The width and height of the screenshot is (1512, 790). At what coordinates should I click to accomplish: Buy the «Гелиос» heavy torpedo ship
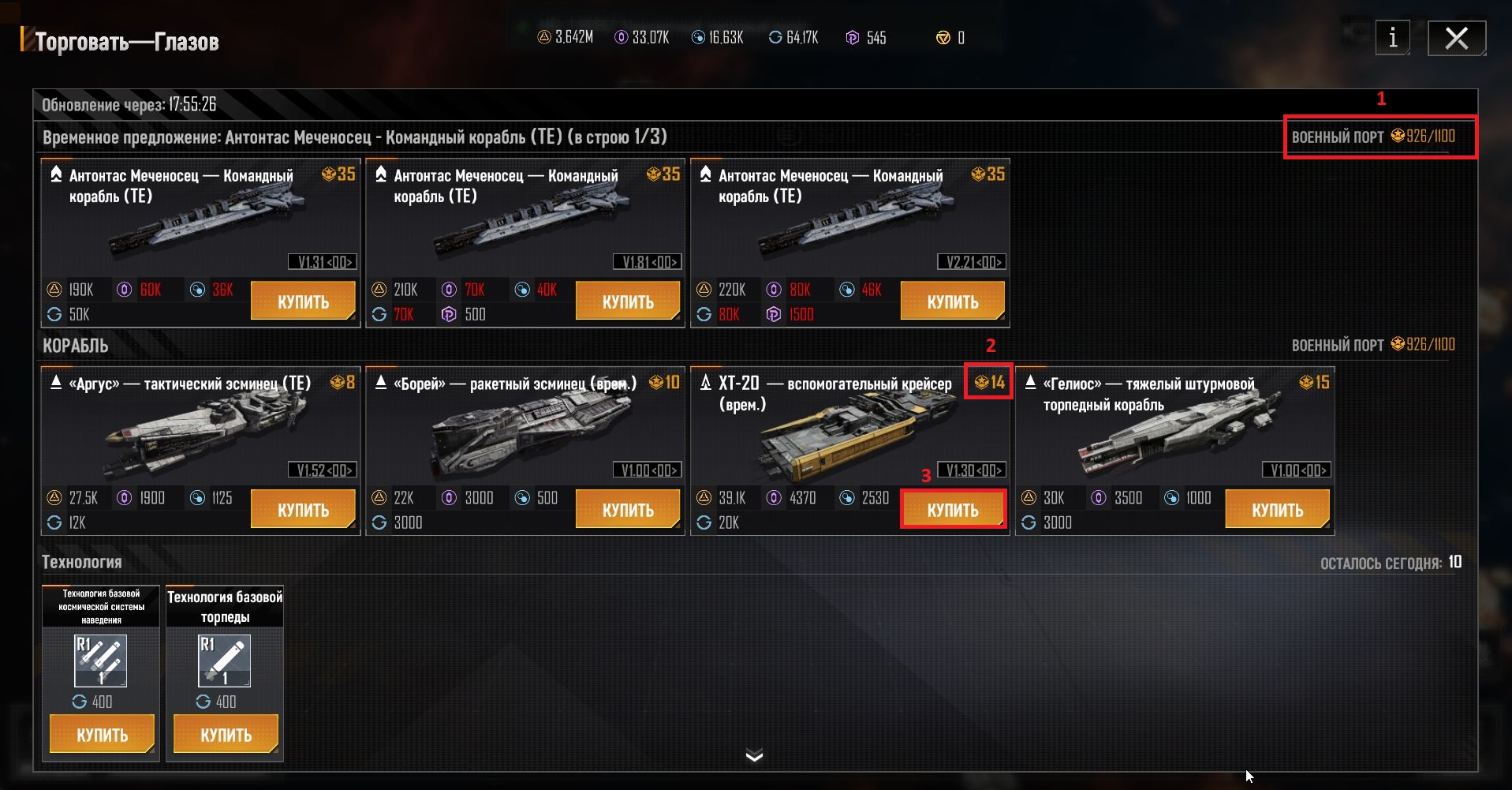point(1278,510)
